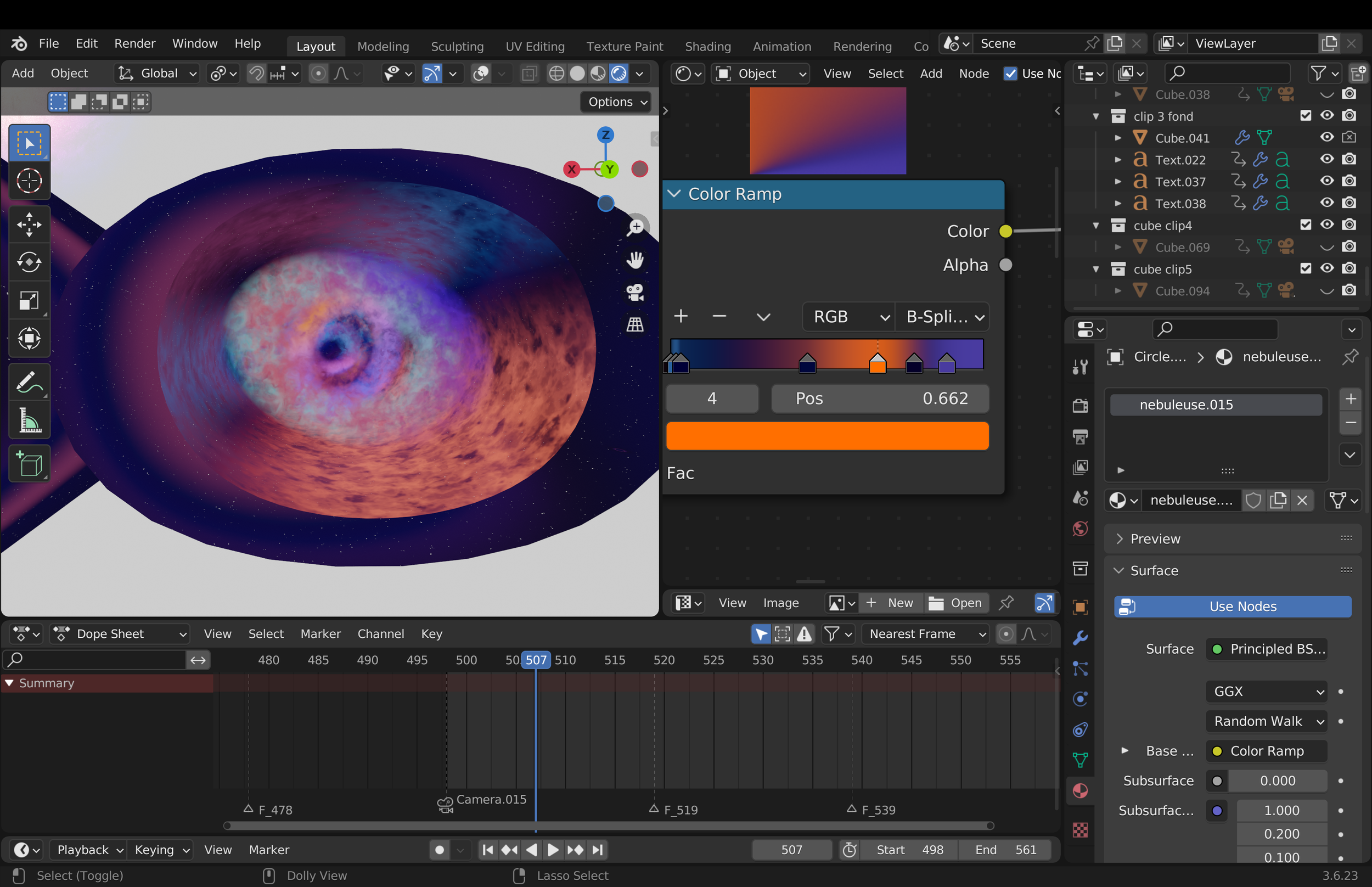Screen dimensions: 1372x887
Task: Toggle camera view icon in viewport
Action: point(635,293)
